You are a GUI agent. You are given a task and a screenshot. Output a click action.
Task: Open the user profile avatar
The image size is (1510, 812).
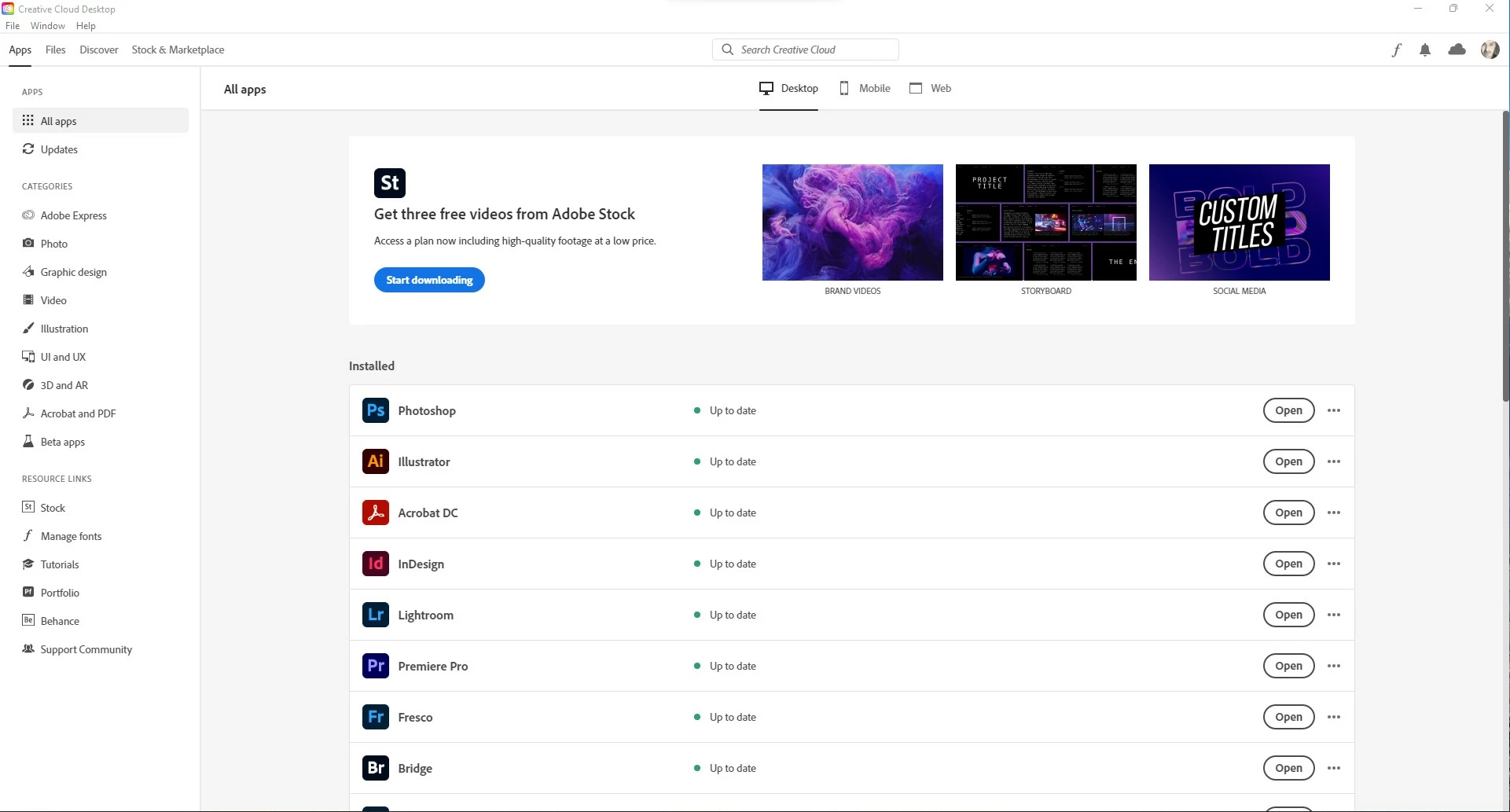click(1490, 50)
